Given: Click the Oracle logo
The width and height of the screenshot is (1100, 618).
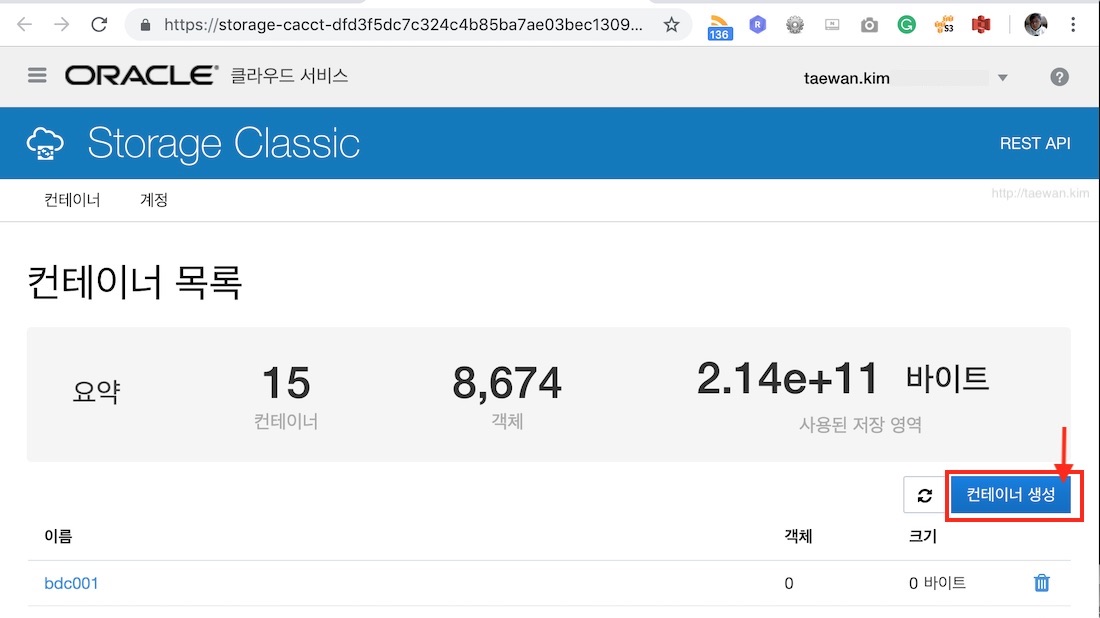Looking at the screenshot, I should click(142, 75).
